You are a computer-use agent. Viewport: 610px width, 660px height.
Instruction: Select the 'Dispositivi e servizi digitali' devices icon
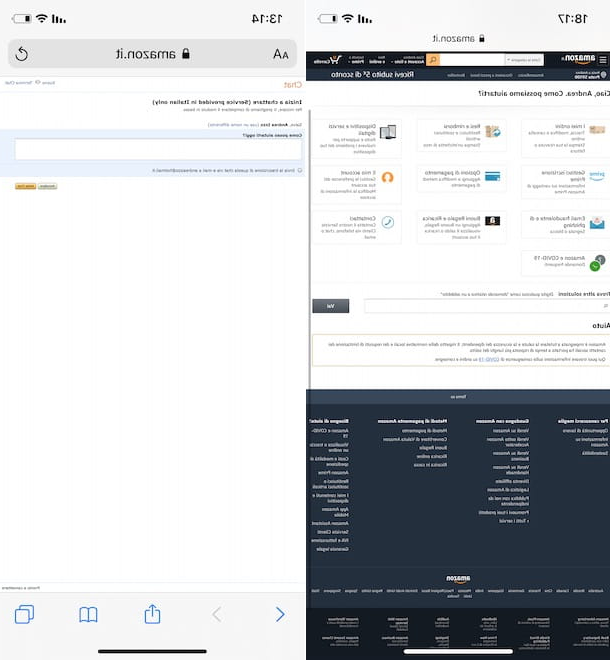[x=388, y=132]
